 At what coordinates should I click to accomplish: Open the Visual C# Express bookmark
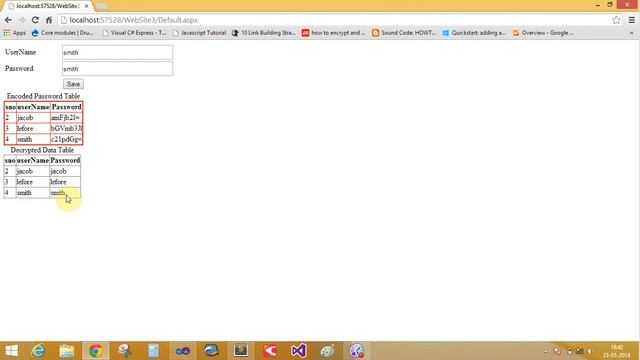coord(134,33)
